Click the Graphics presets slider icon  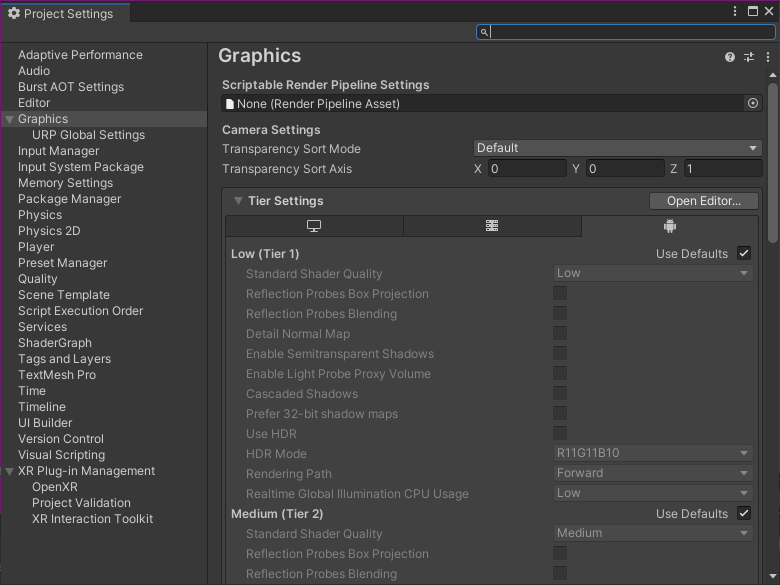749,57
